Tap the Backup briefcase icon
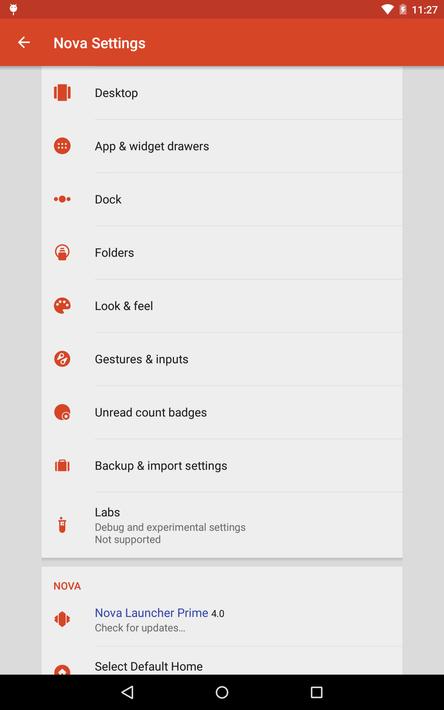Screen dimensions: 444x710 coord(62,465)
